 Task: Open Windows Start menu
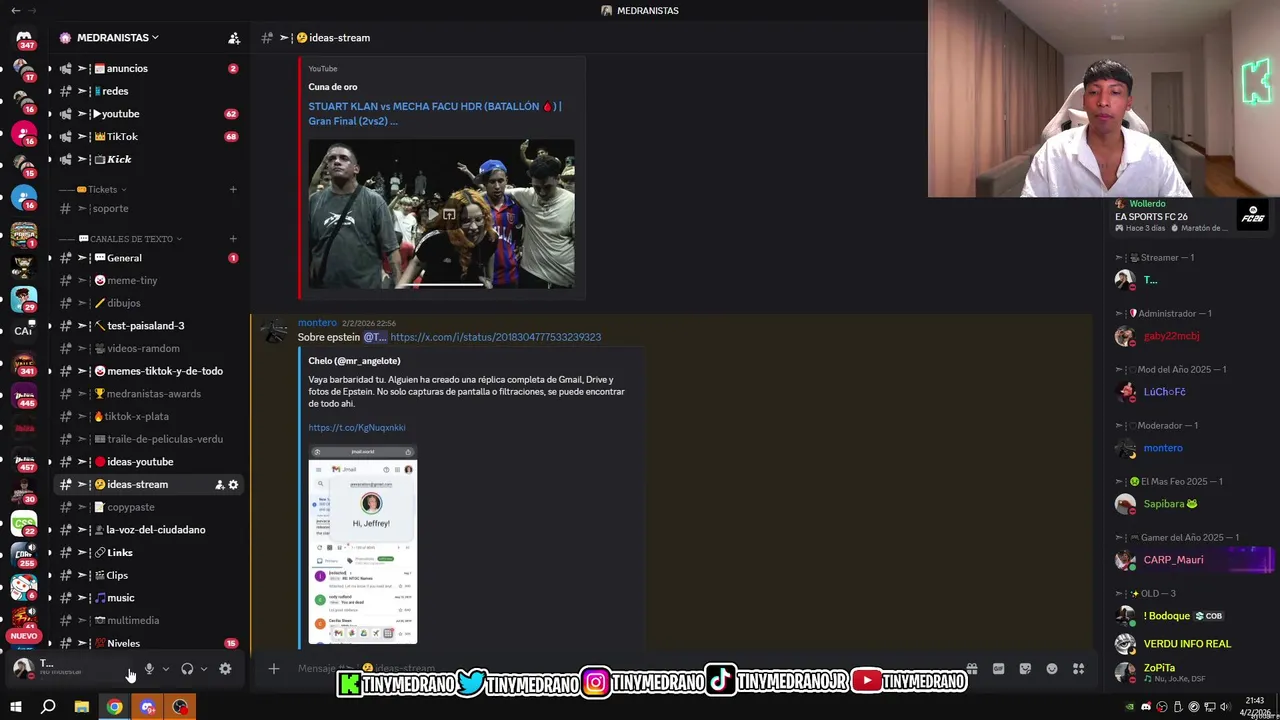pyautogui.click(x=15, y=707)
